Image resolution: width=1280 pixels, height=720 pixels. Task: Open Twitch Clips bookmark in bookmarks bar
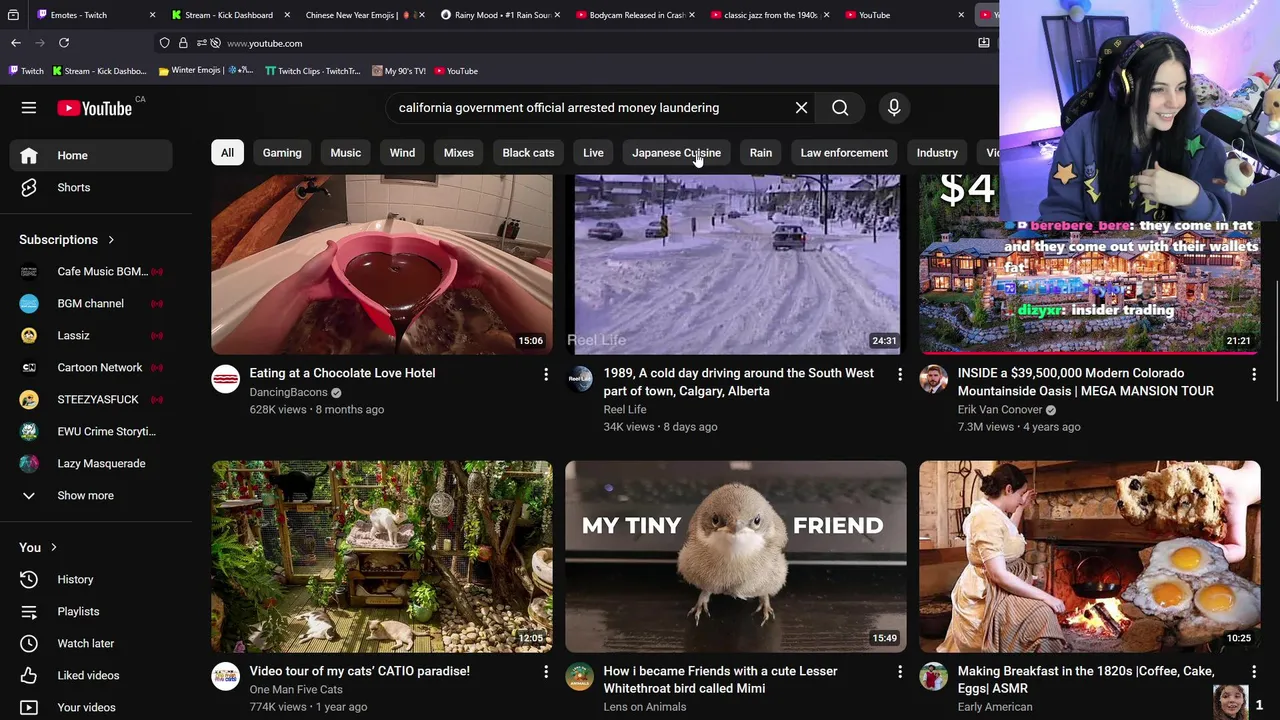[x=312, y=71]
